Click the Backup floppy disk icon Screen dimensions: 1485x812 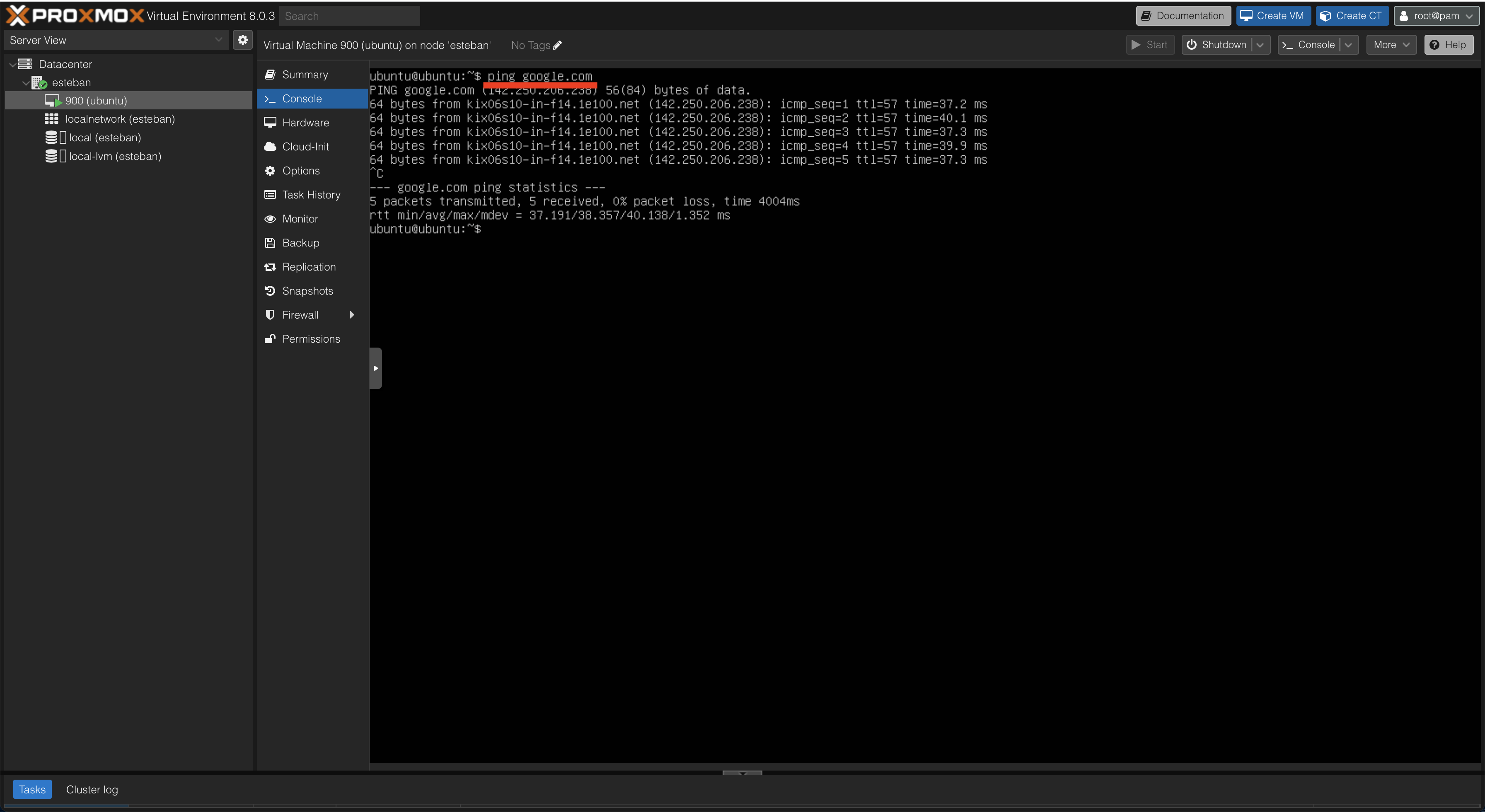270,243
